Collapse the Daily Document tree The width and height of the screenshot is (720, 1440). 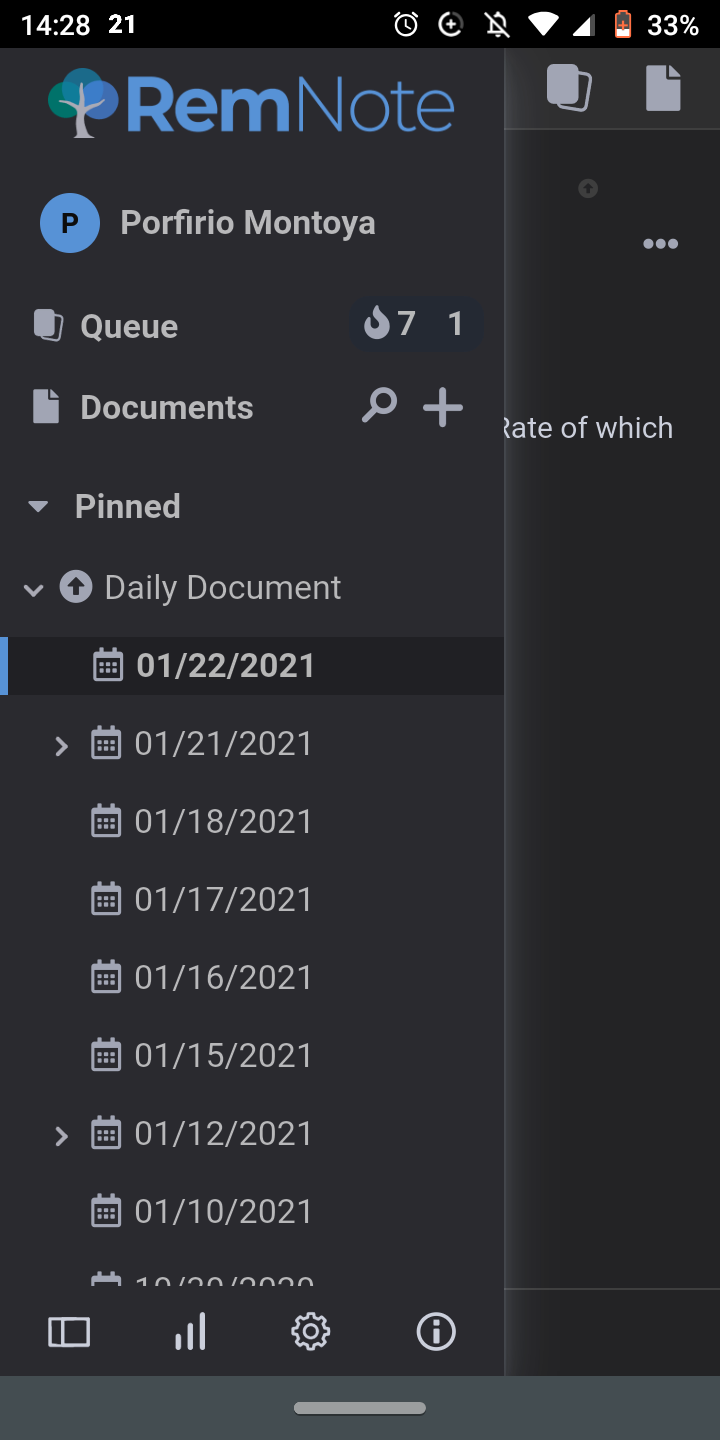click(33, 589)
